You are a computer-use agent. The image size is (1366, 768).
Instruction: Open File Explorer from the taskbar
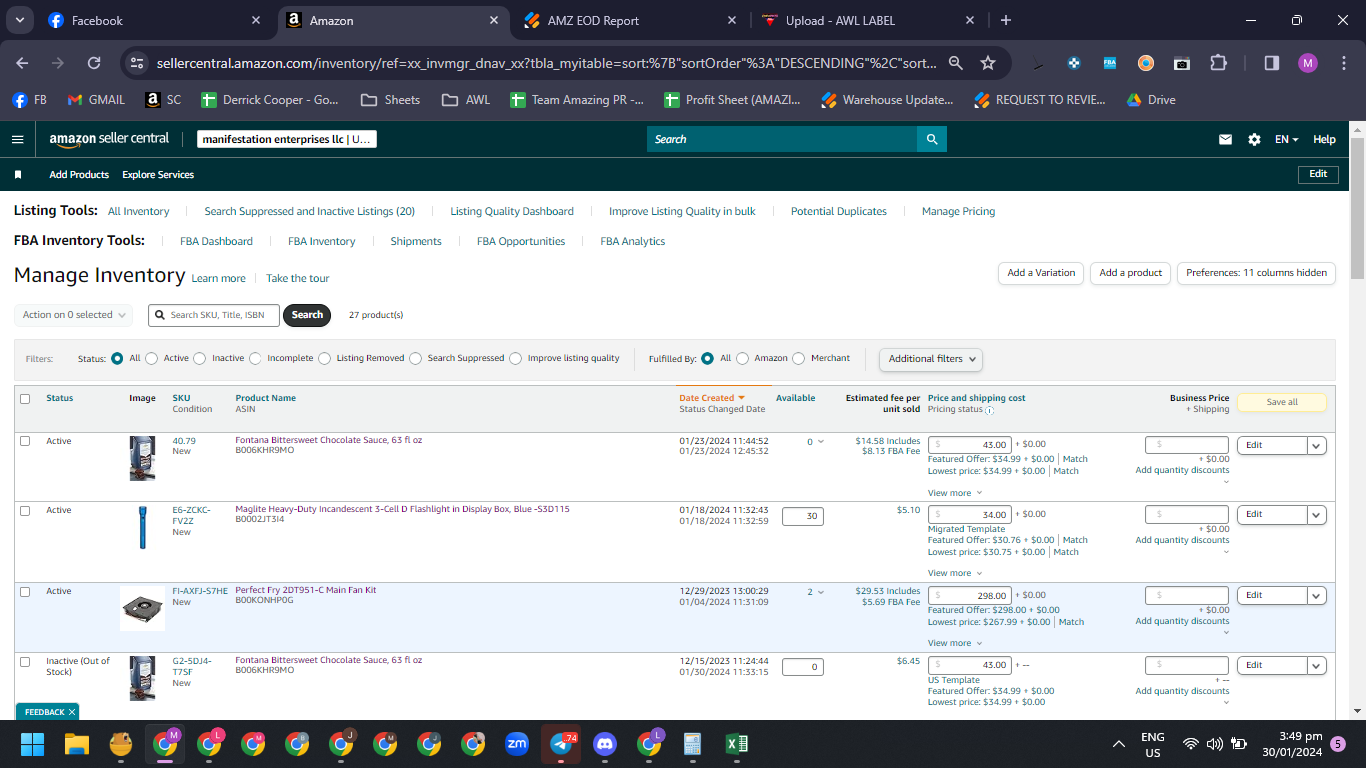pos(77,744)
